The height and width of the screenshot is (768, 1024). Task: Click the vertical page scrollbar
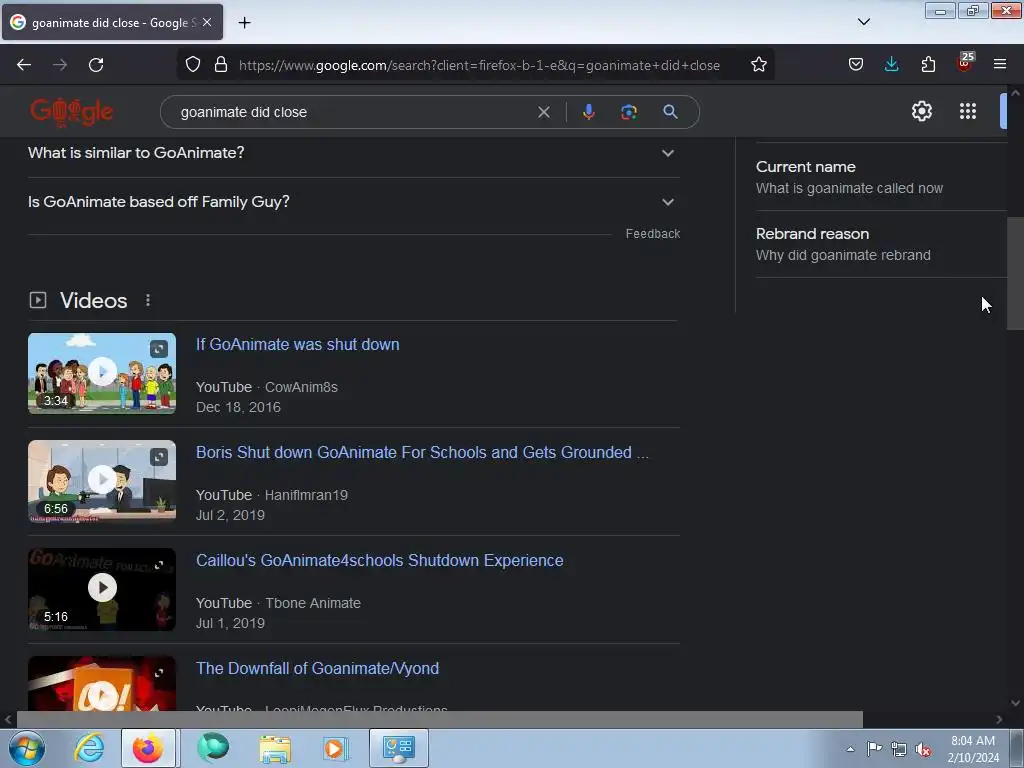point(1015,273)
